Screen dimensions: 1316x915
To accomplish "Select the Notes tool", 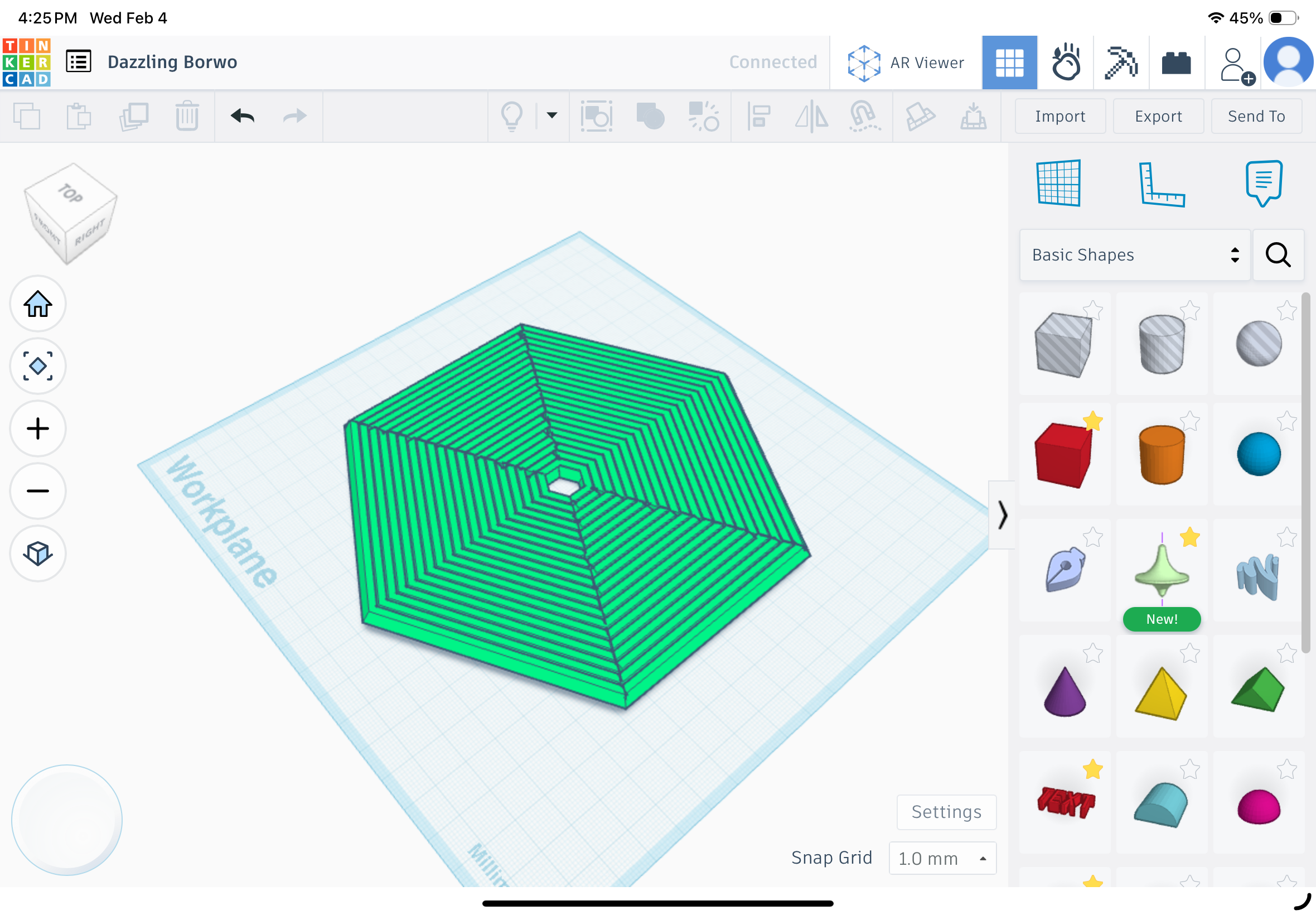I will point(1263,183).
